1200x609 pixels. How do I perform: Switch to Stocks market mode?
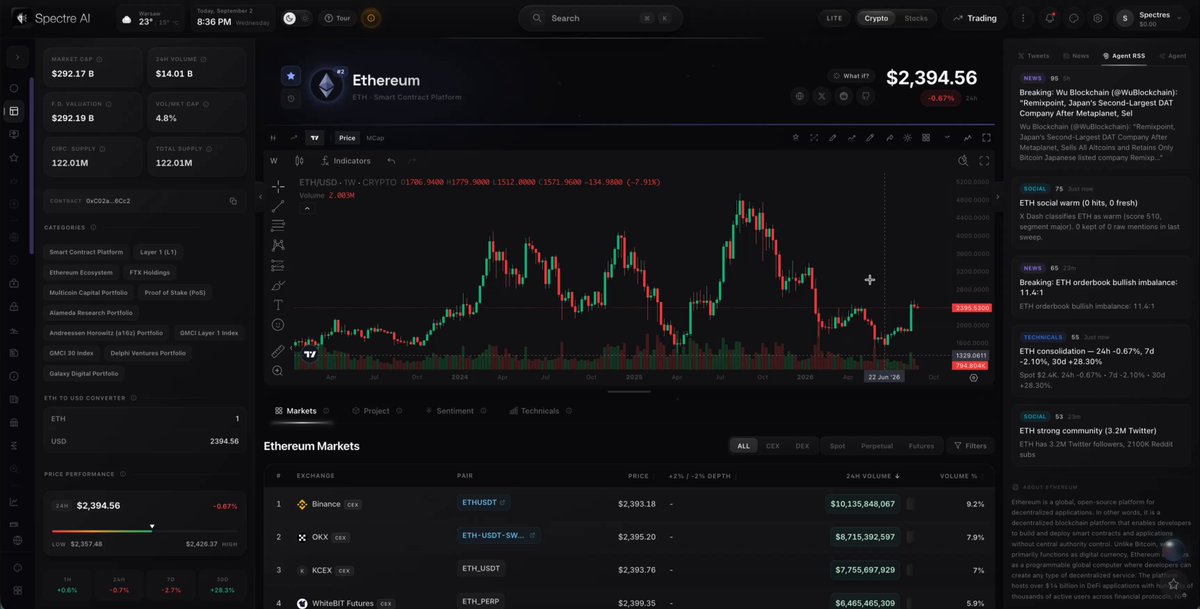pyautogui.click(x=916, y=18)
